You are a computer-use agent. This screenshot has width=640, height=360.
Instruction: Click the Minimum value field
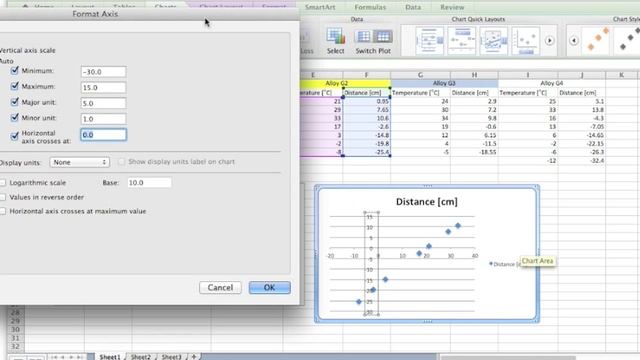103,72
